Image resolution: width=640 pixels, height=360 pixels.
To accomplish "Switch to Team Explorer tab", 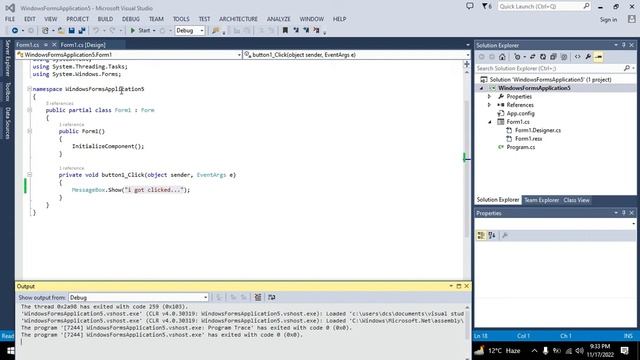I will click(x=541, y=200).
